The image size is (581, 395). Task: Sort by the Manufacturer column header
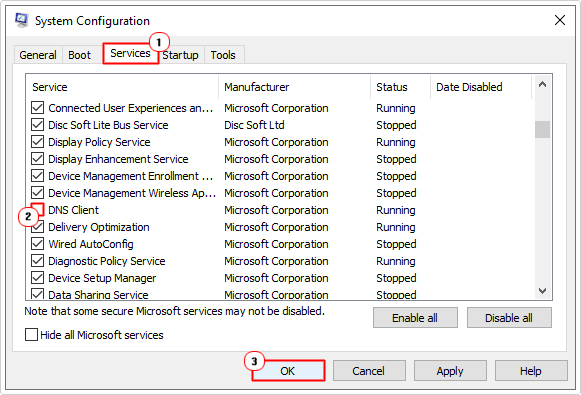point(295,87)
